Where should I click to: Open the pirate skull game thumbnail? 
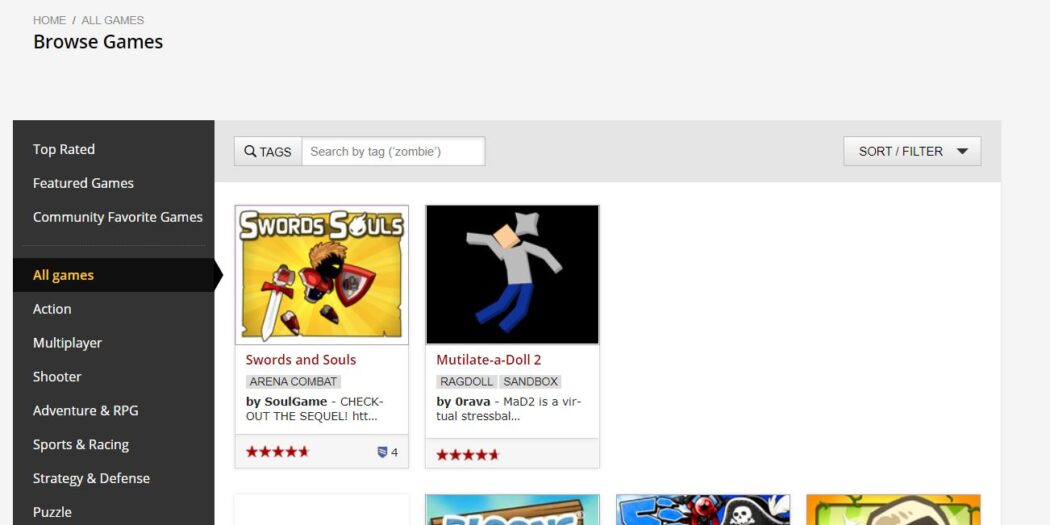[x=703, y=510]
